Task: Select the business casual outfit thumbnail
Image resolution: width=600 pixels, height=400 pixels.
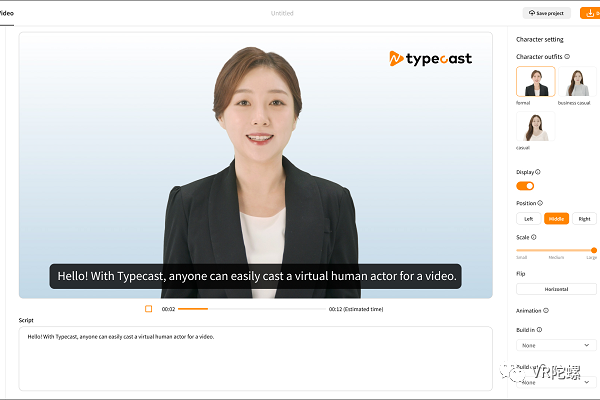Action: pyautogui.click(x=577, y=81)
